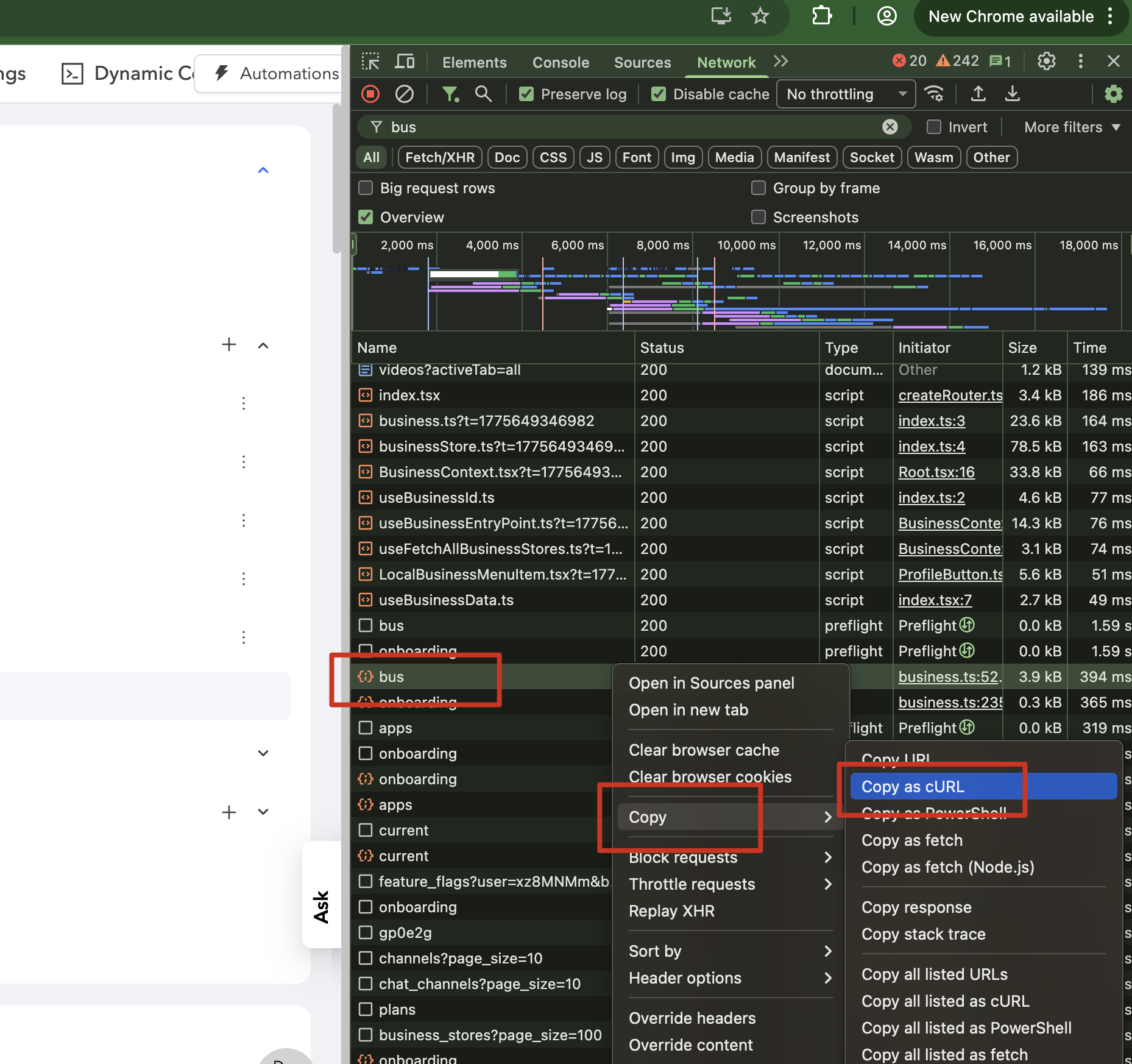Click the install app icon in address bar
Screen dimensions: 1132x1064
point(721,16)
